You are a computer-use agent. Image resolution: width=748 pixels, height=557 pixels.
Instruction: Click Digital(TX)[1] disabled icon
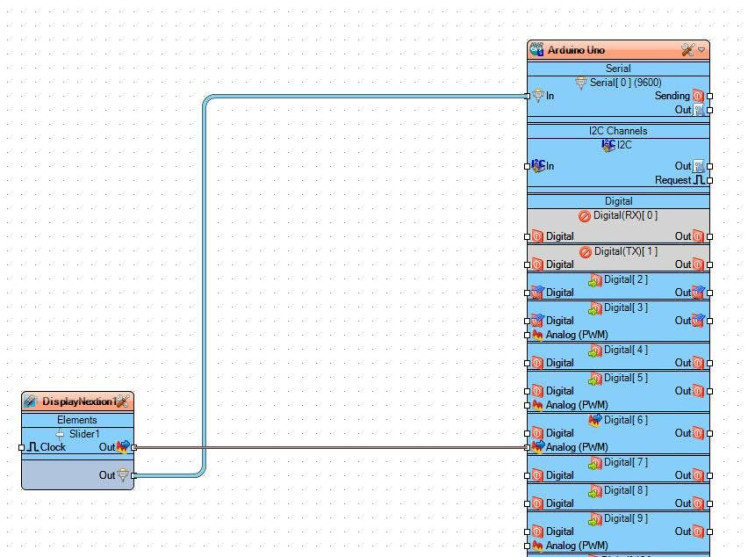coord(585,252)
